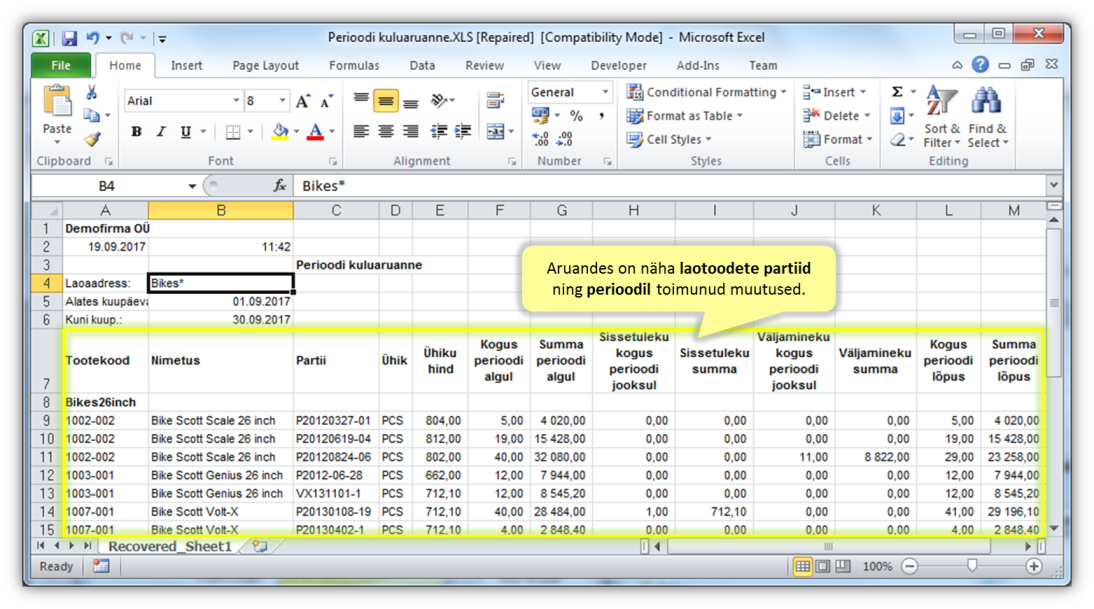Click the Format Painter brush icon

91,140
